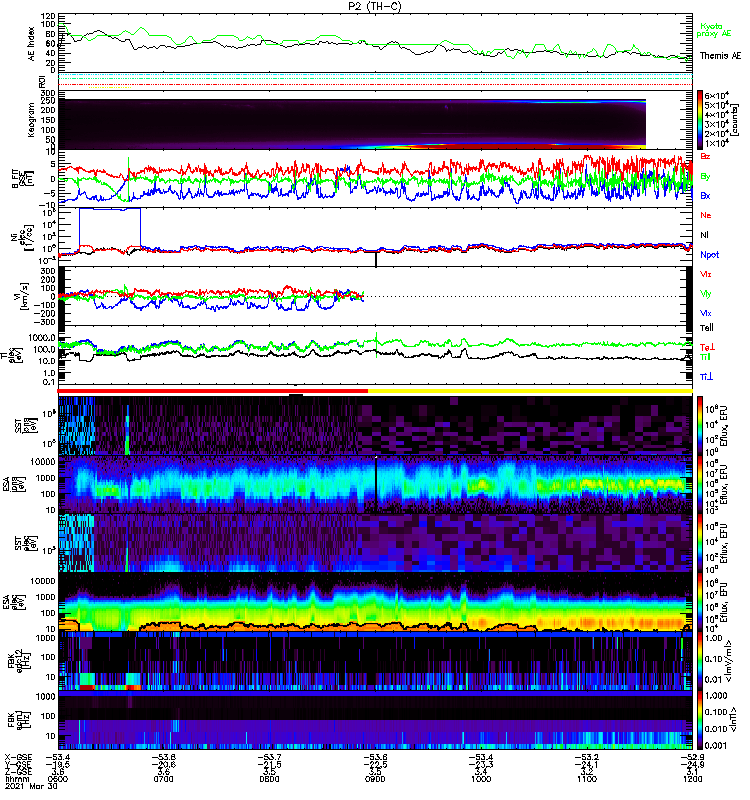The width and height of the screenshot is (750, 800).
Task: Click the Keogram panel axis label
Action: (31, 120)
